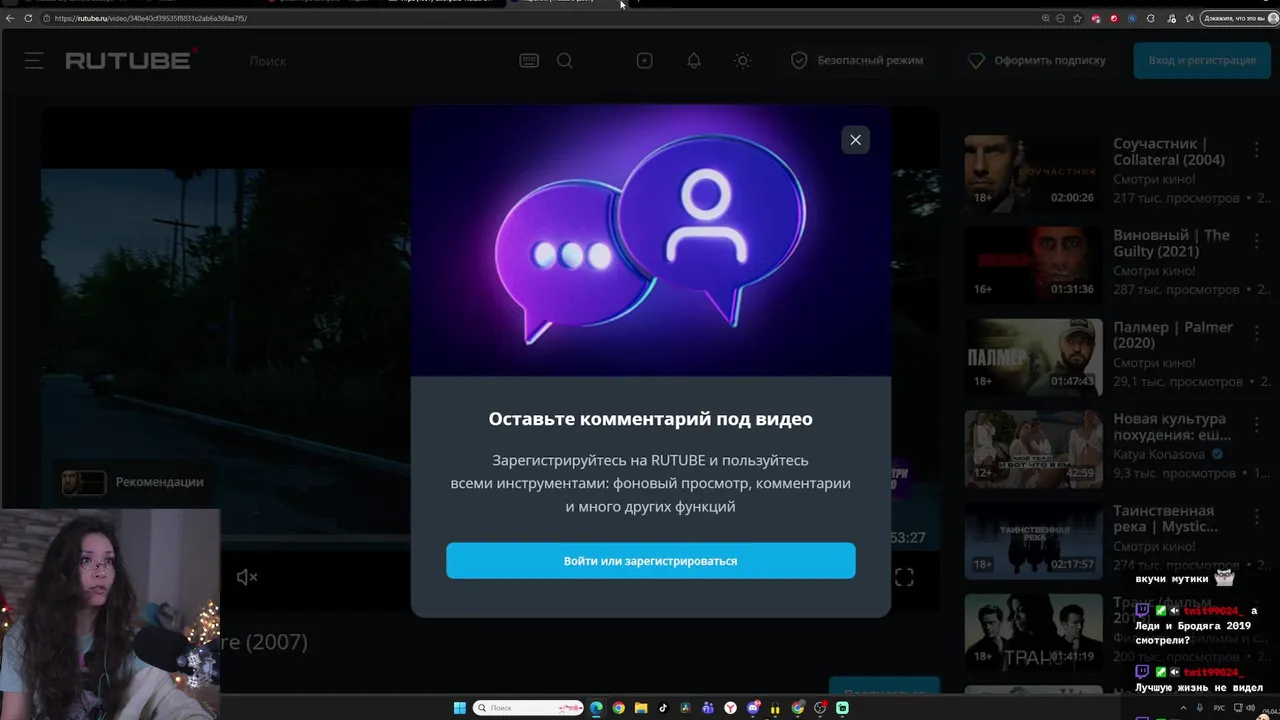Open the green app icon on the taskbar
This screenshot has width=1280, height=720.
coord(842,708)
